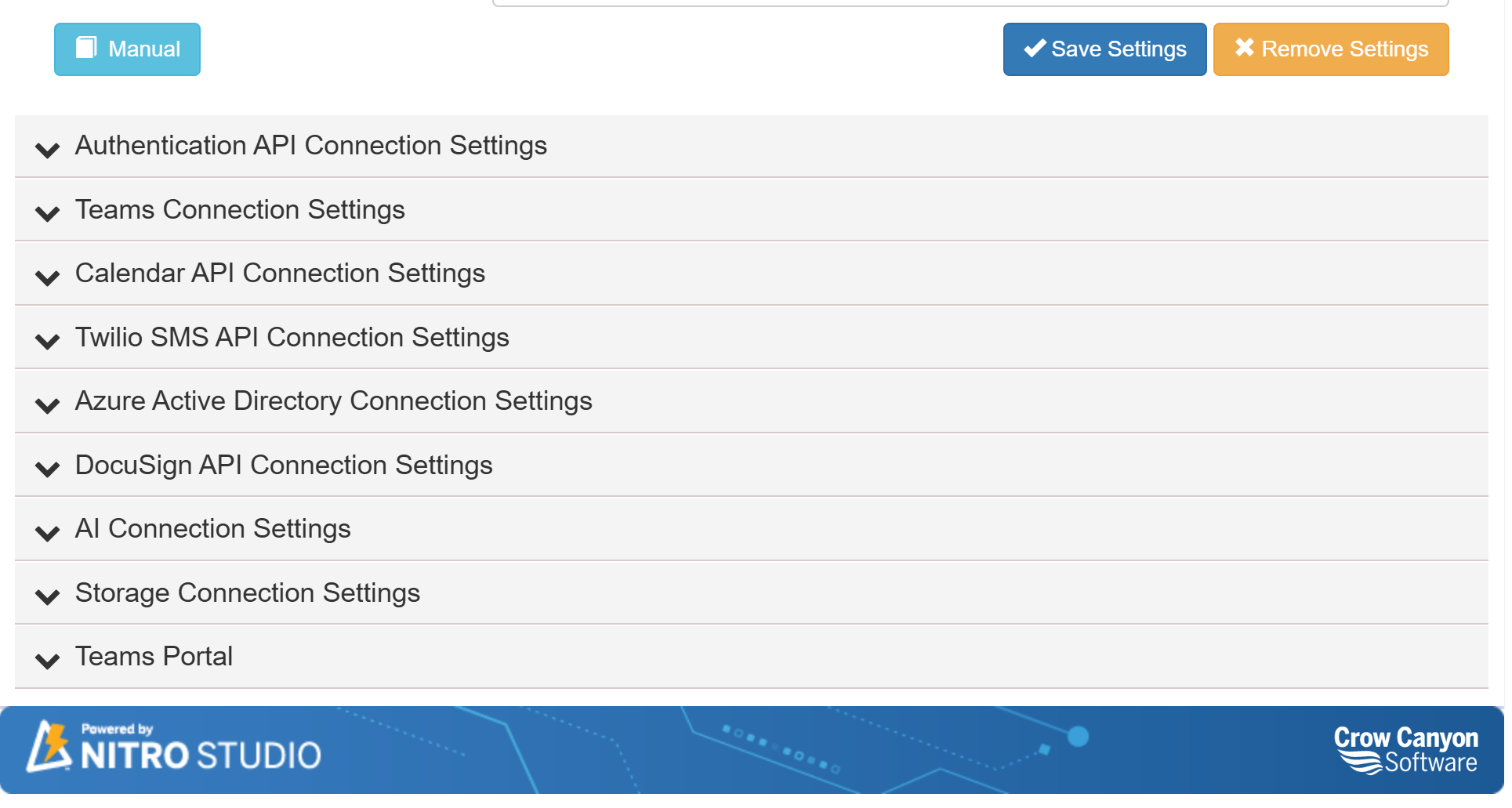The height and width of the screenshot is (808, 1512).
Task: Click chevron icon next to Twilio SMS API
Action: coord(48,341)
